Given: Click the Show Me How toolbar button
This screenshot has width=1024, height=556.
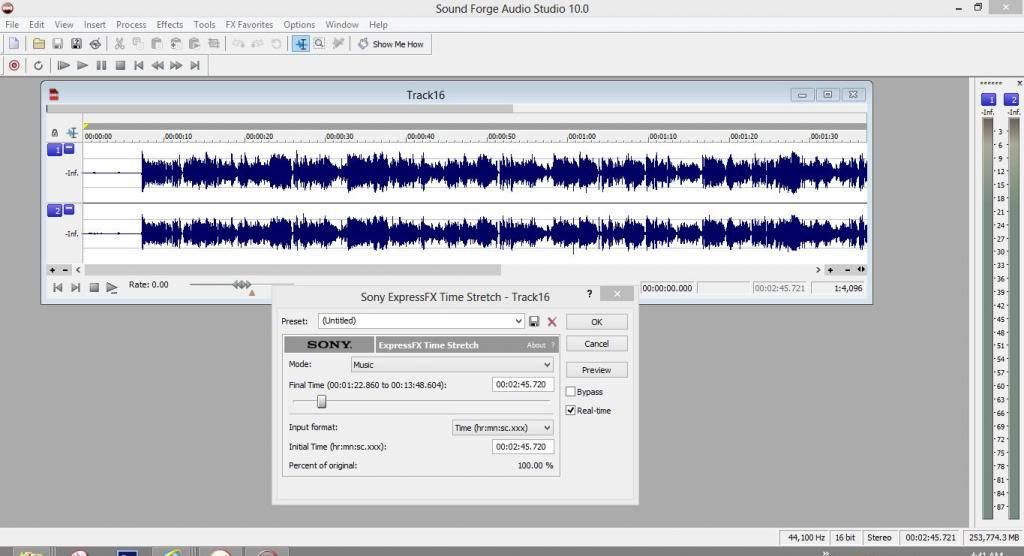Looking at the screenshot, I should coord(391,44).
